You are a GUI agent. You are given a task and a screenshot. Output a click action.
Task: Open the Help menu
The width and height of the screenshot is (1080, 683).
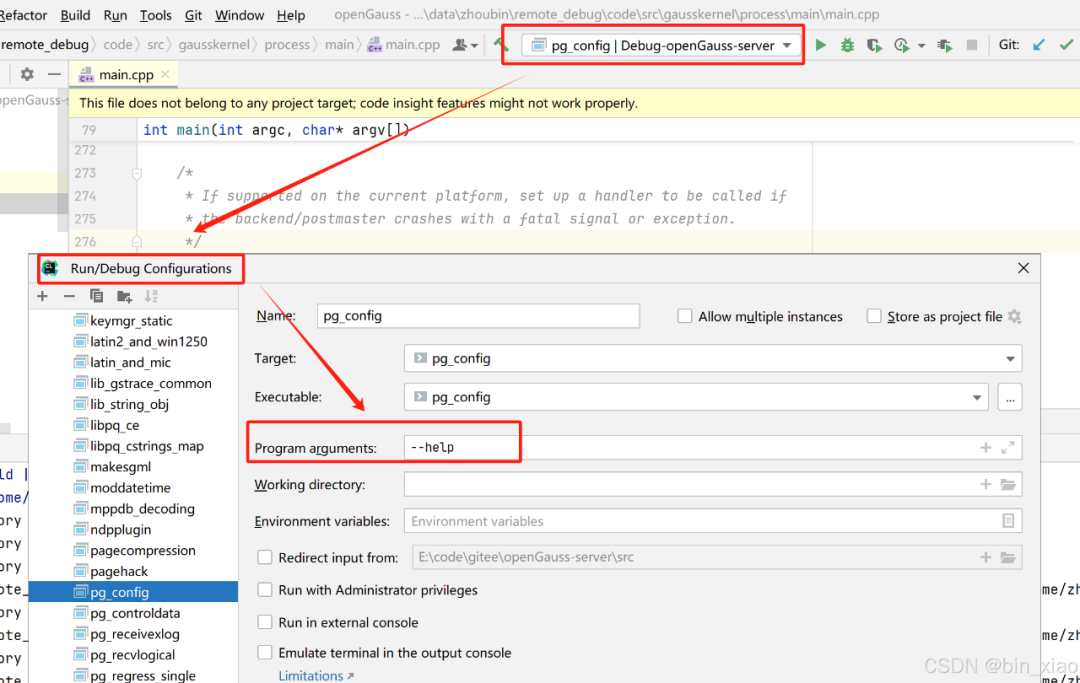click(291, 15)
